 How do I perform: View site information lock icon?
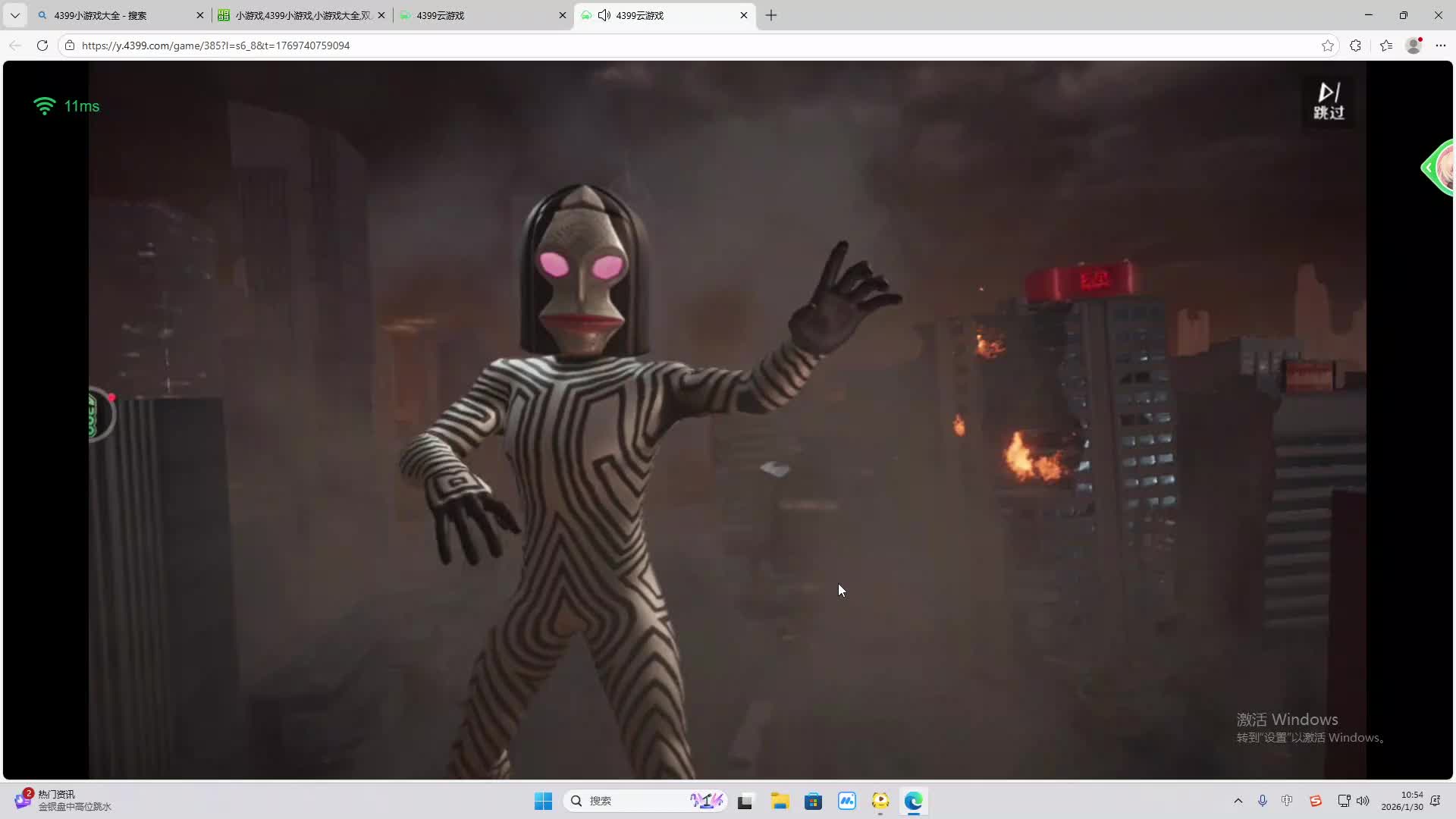[x=70, y=45]
